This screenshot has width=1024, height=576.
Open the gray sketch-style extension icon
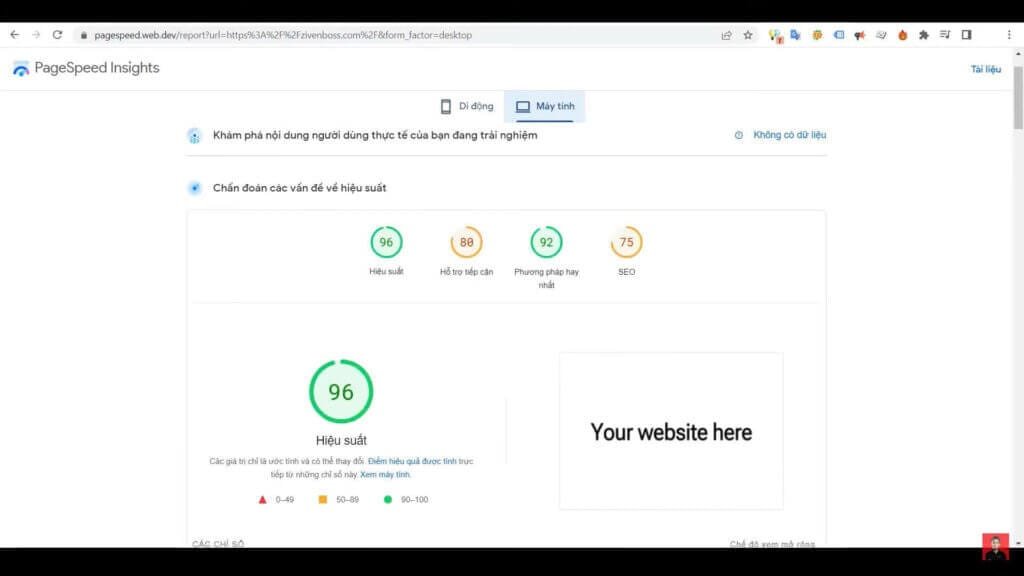click(x=881, y=35)
